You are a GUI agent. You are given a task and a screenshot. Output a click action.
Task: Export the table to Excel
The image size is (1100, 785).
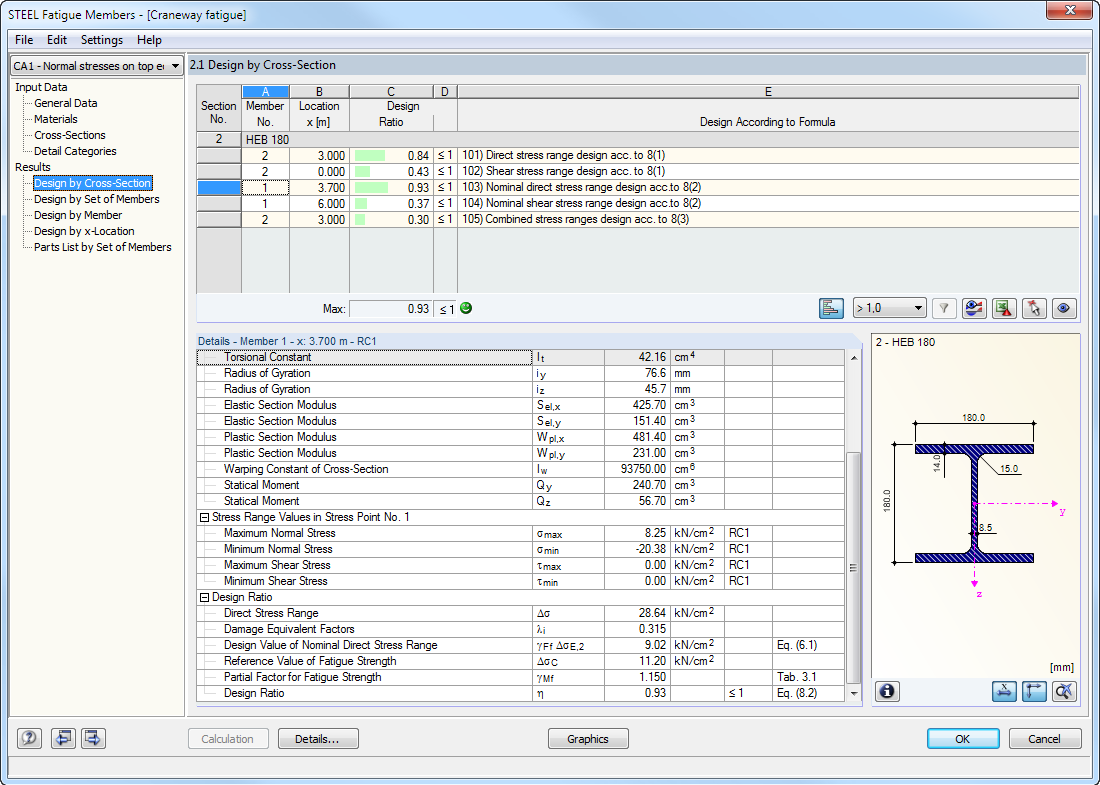[x=1004, y=308]
